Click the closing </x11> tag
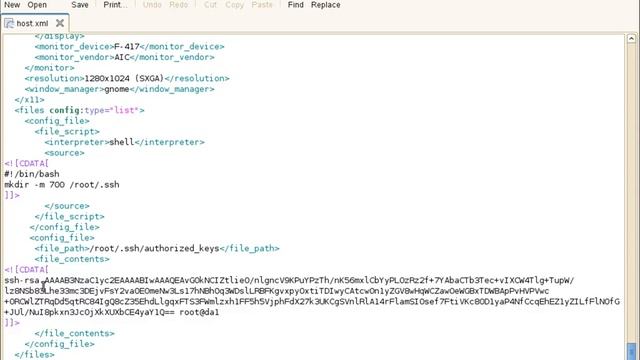The image size is (640, 360). 29,100
